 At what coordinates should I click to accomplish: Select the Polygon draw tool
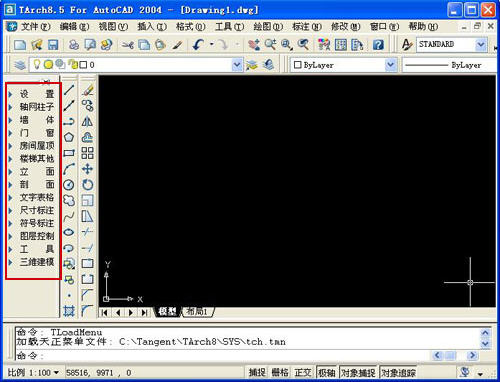coord(69,137)
